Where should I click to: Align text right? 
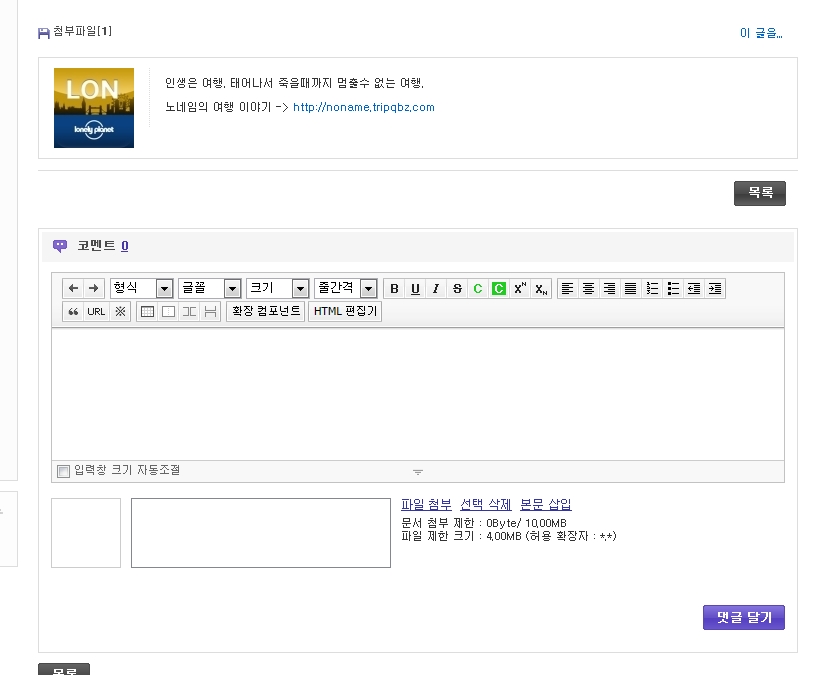pyautogui.click(x=609, y=289)
